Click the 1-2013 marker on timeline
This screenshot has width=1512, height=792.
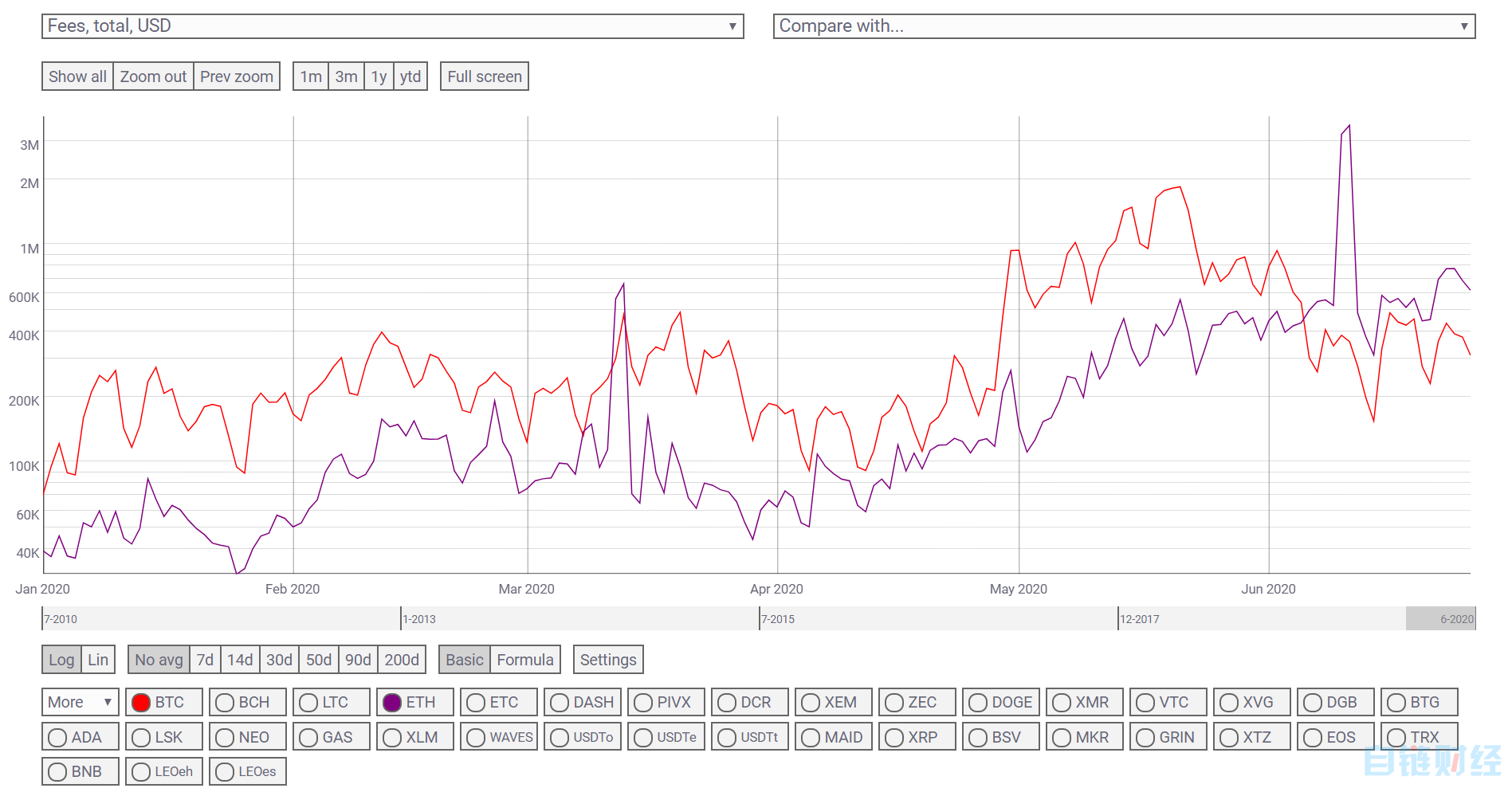click(419, 619)
